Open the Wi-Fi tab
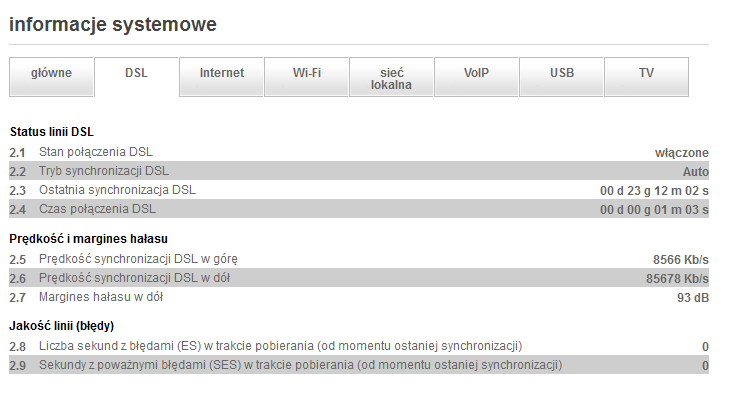Viewport: 729px width, 401px height. (307, 74)
